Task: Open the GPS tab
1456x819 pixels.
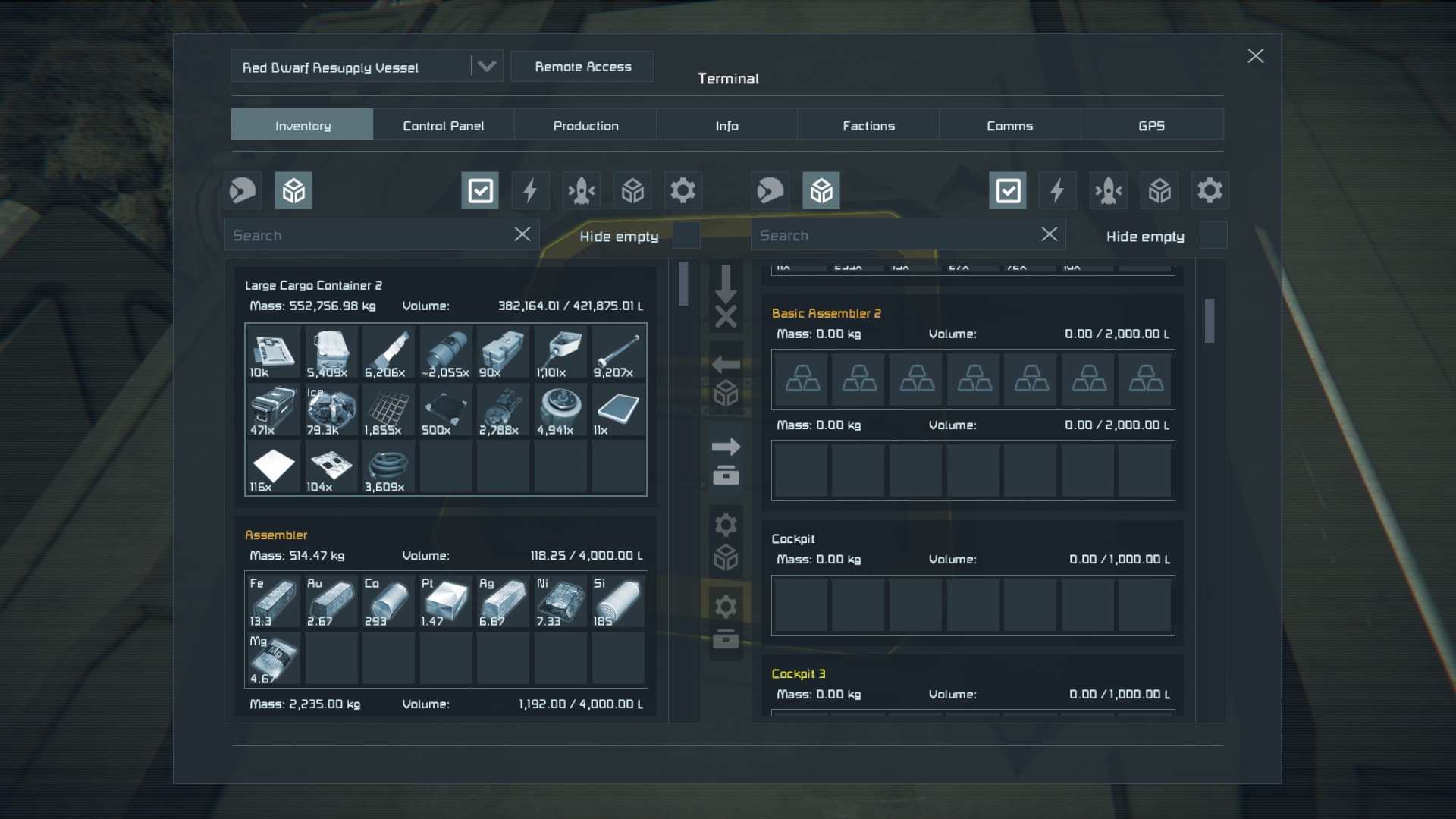Action: (1151, 125)
